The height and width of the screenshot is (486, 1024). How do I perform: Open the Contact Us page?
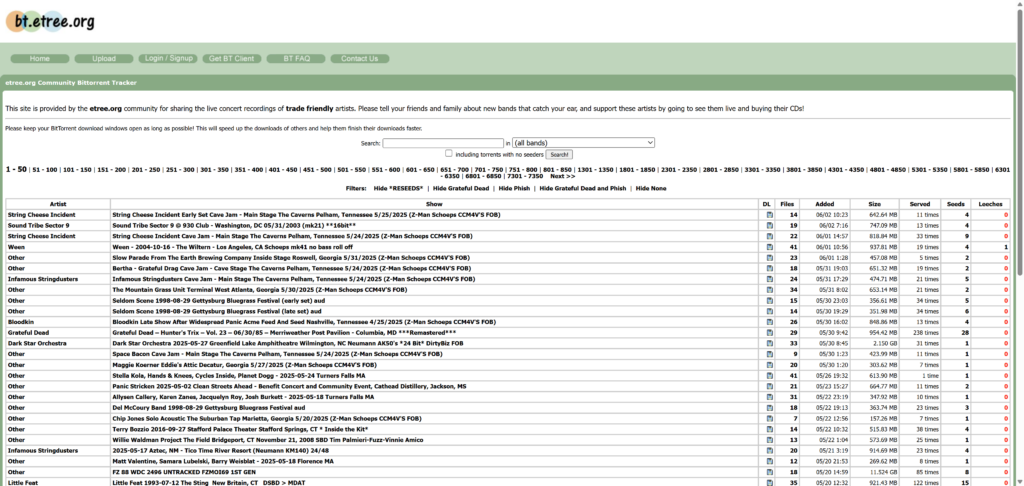(360, 59)
